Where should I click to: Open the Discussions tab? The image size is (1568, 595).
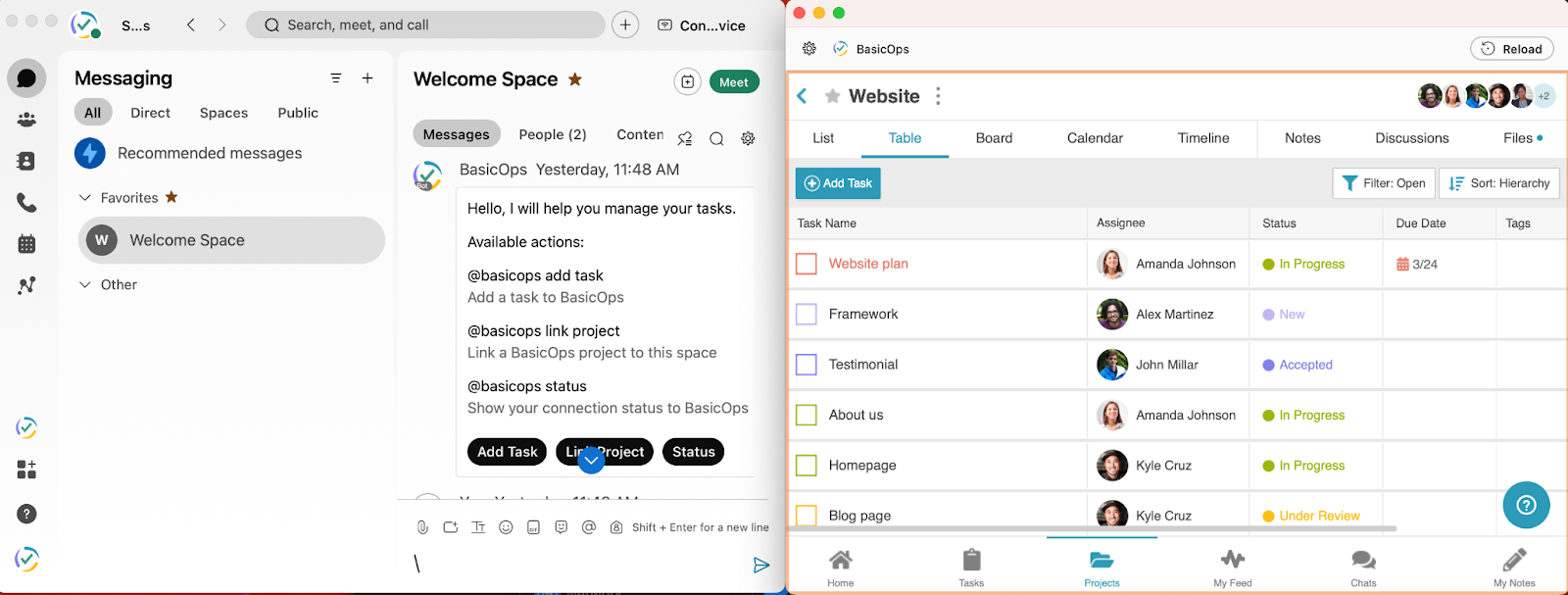coord(1411,138)
